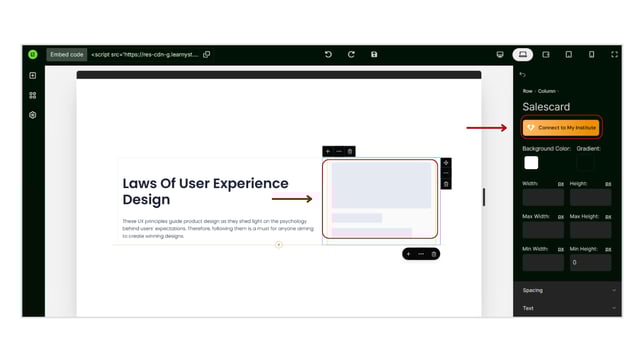Expand the Text section
The height and width of the screenshot is (362, 644).
coord(568,308)
